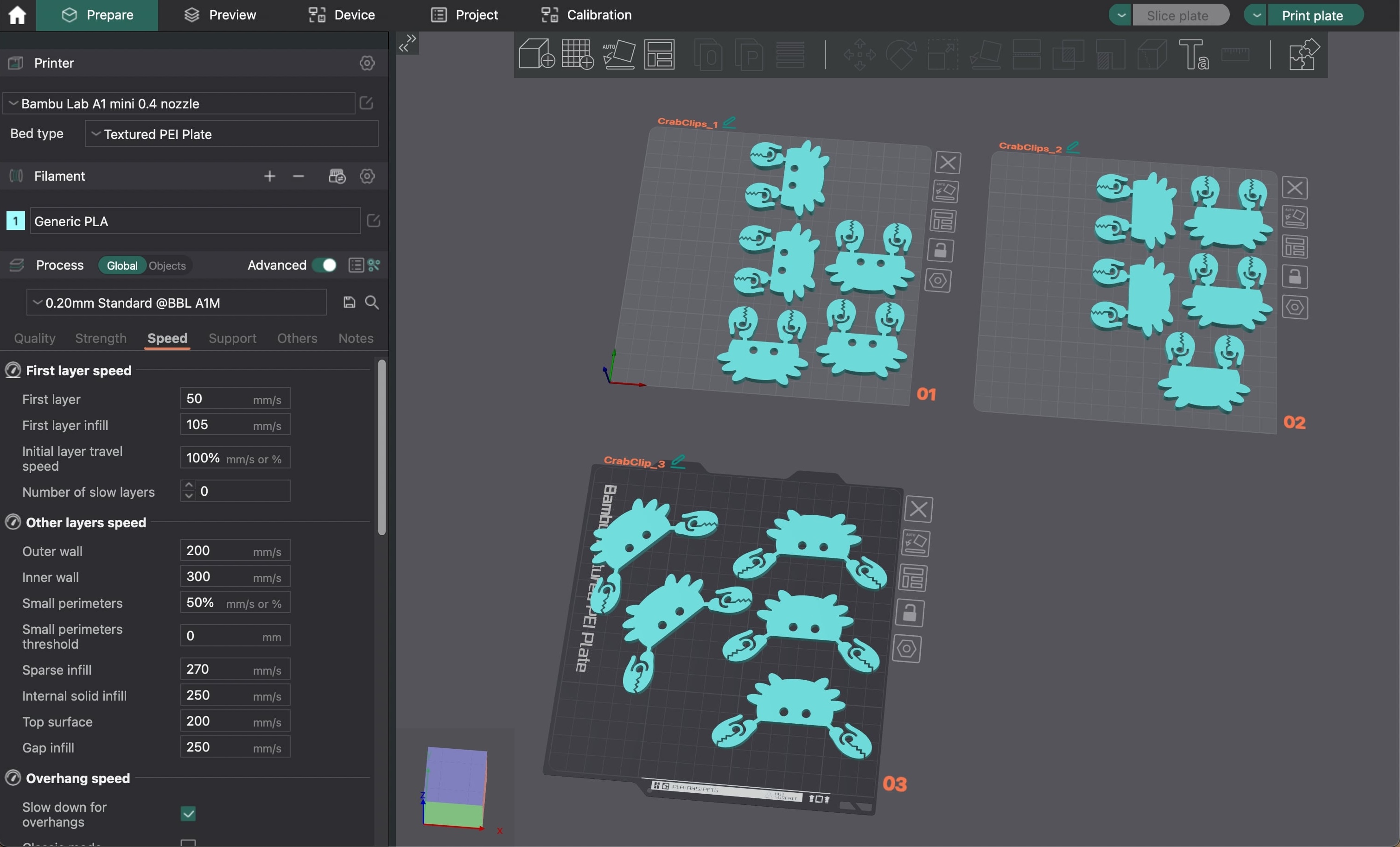Select the Cut tool in toolbar
Viewport: 1400px width, 847px height.
pyautogui.click(x=1027, y=55)
